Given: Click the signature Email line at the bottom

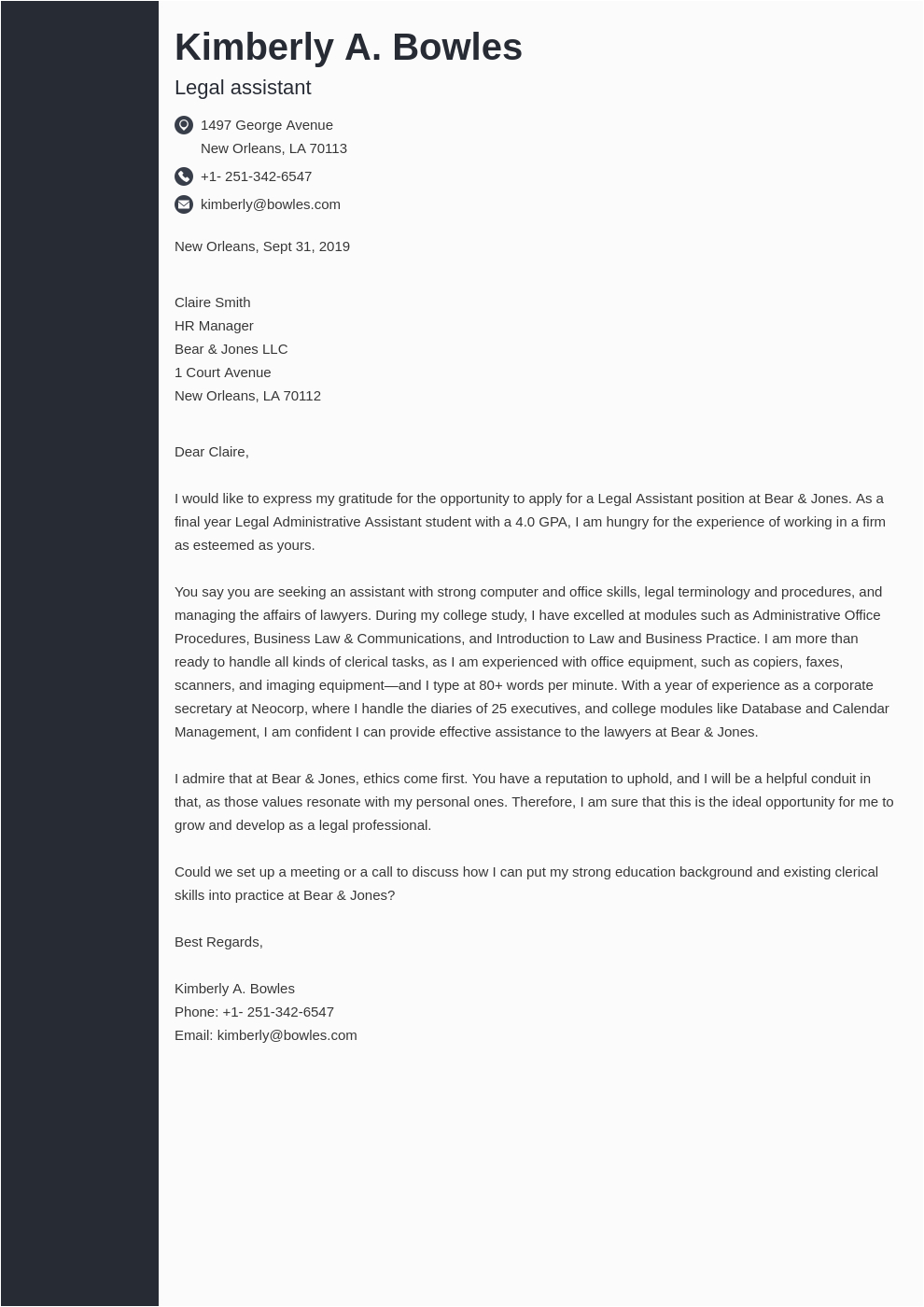Looking at the screenshot, I should [x=266, y=1035].
